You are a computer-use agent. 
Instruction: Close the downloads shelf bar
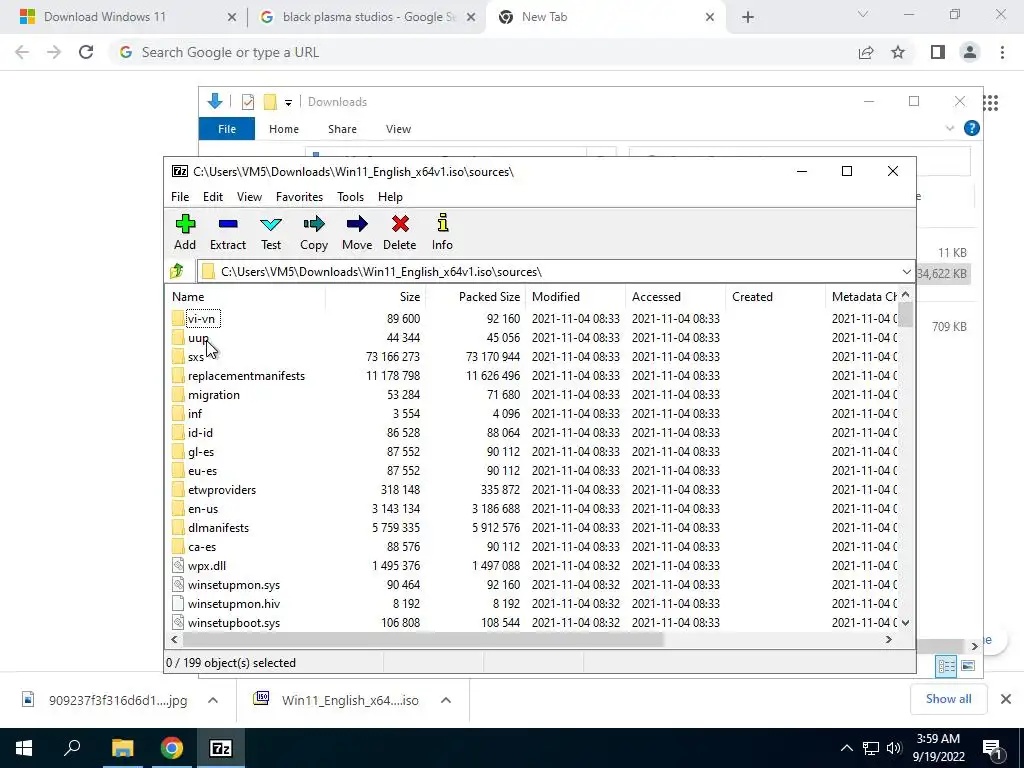click(x=1006, y=699)
